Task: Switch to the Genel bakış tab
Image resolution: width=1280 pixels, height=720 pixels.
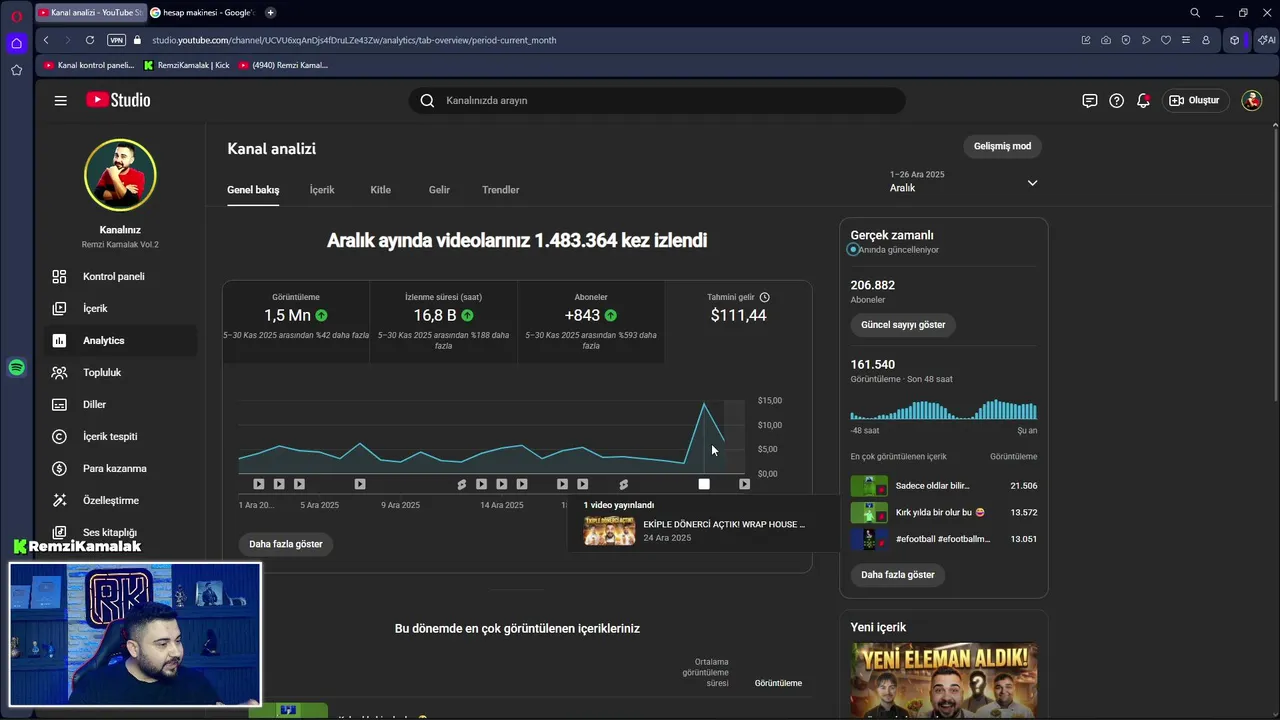Action: coord(253,190)
